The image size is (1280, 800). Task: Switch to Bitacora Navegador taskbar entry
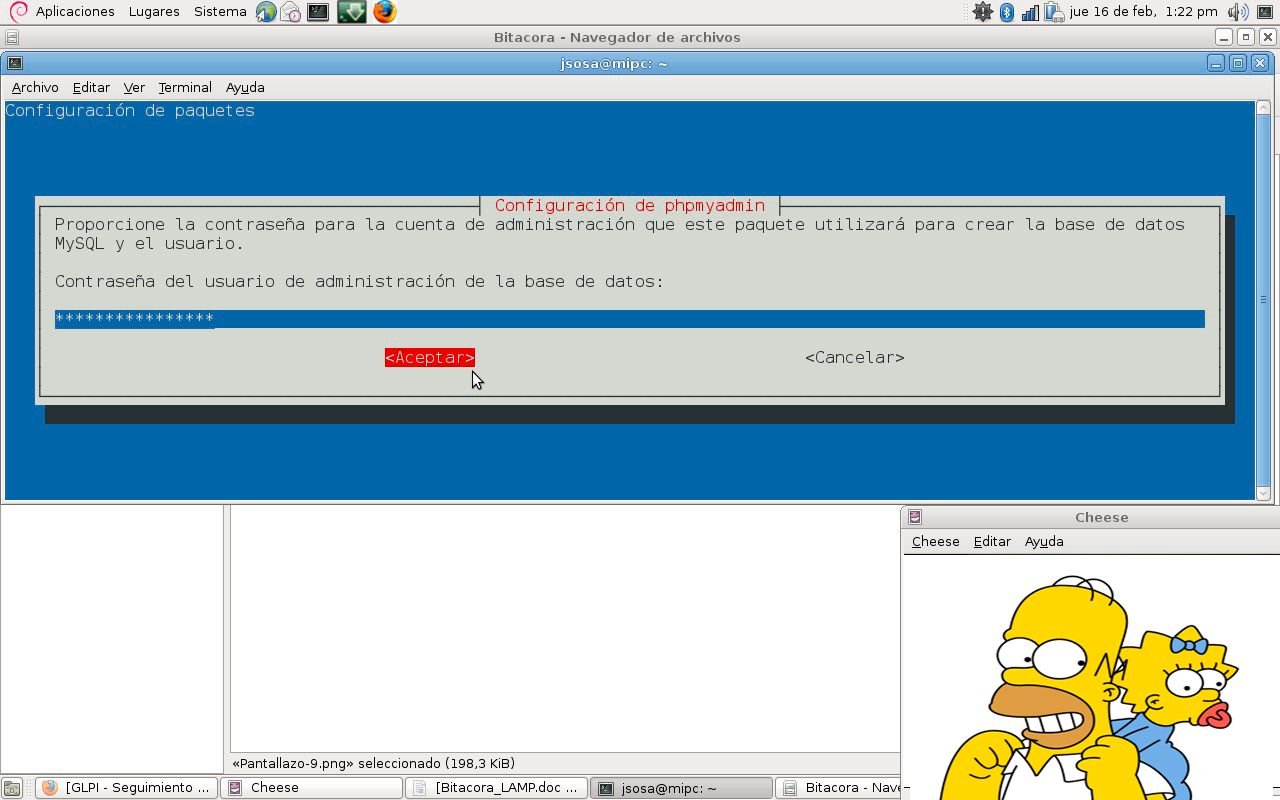pyautogui.click(x=838, y=788)
